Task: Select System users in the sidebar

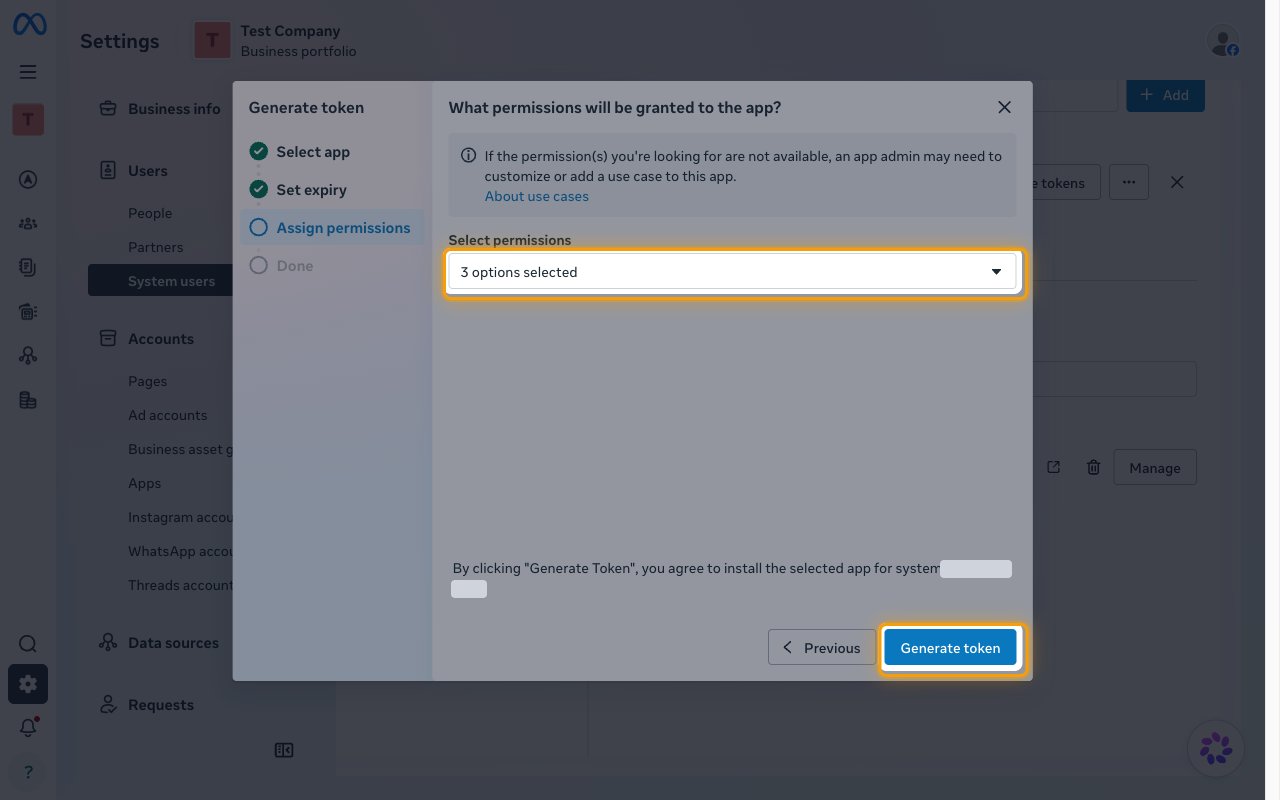Action: pos(161,281)
